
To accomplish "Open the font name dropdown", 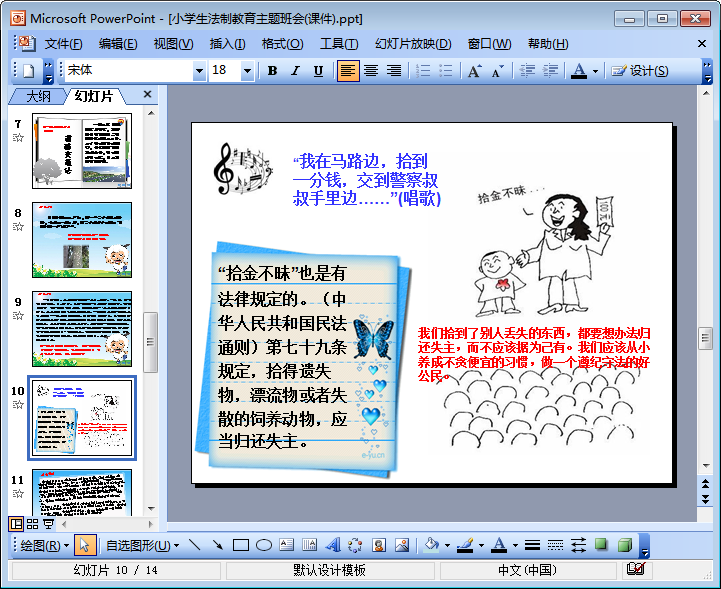I will point(199,71).
